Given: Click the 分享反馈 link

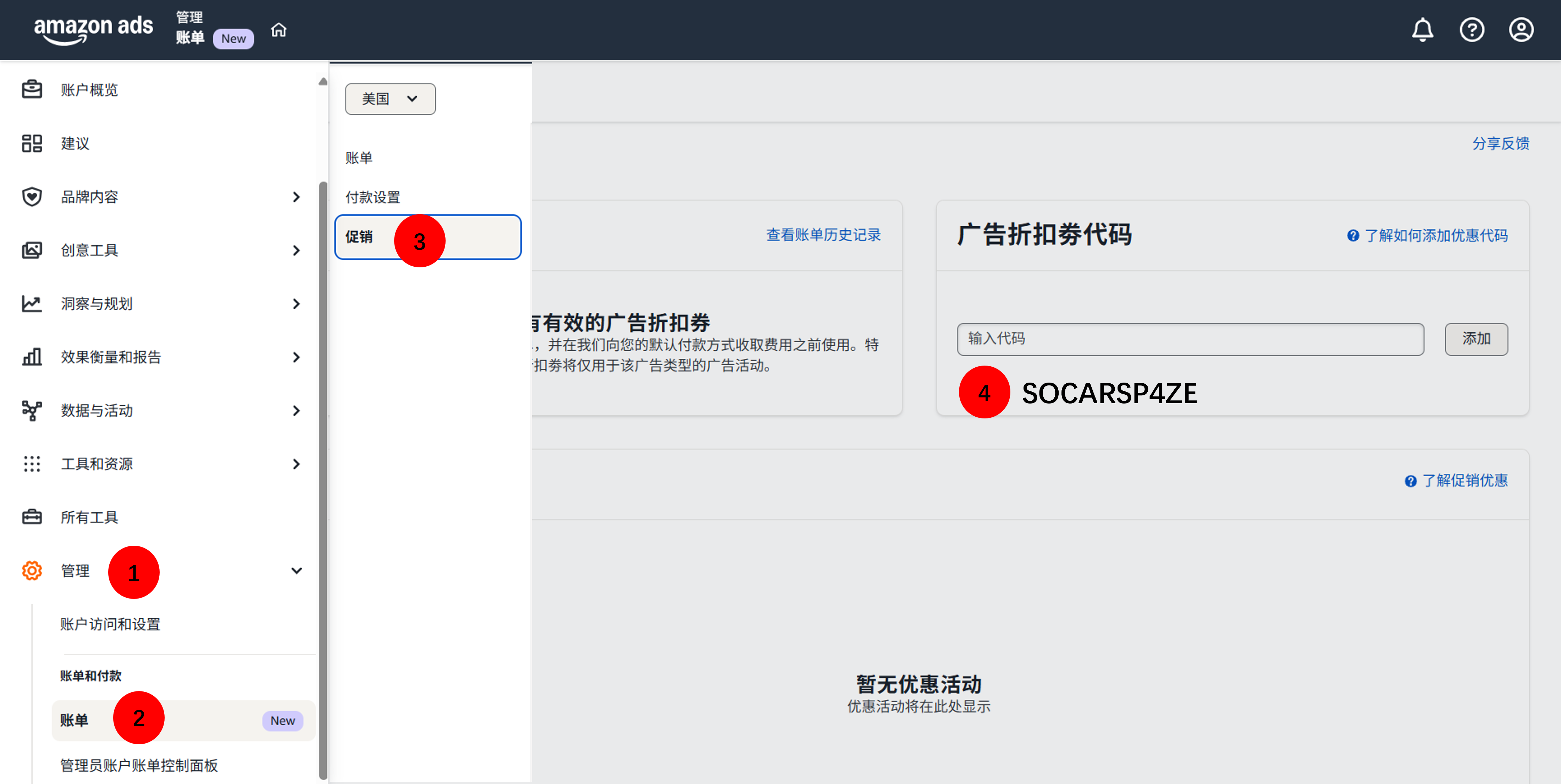Looking at the screenshot, I should click(1500, 144).
